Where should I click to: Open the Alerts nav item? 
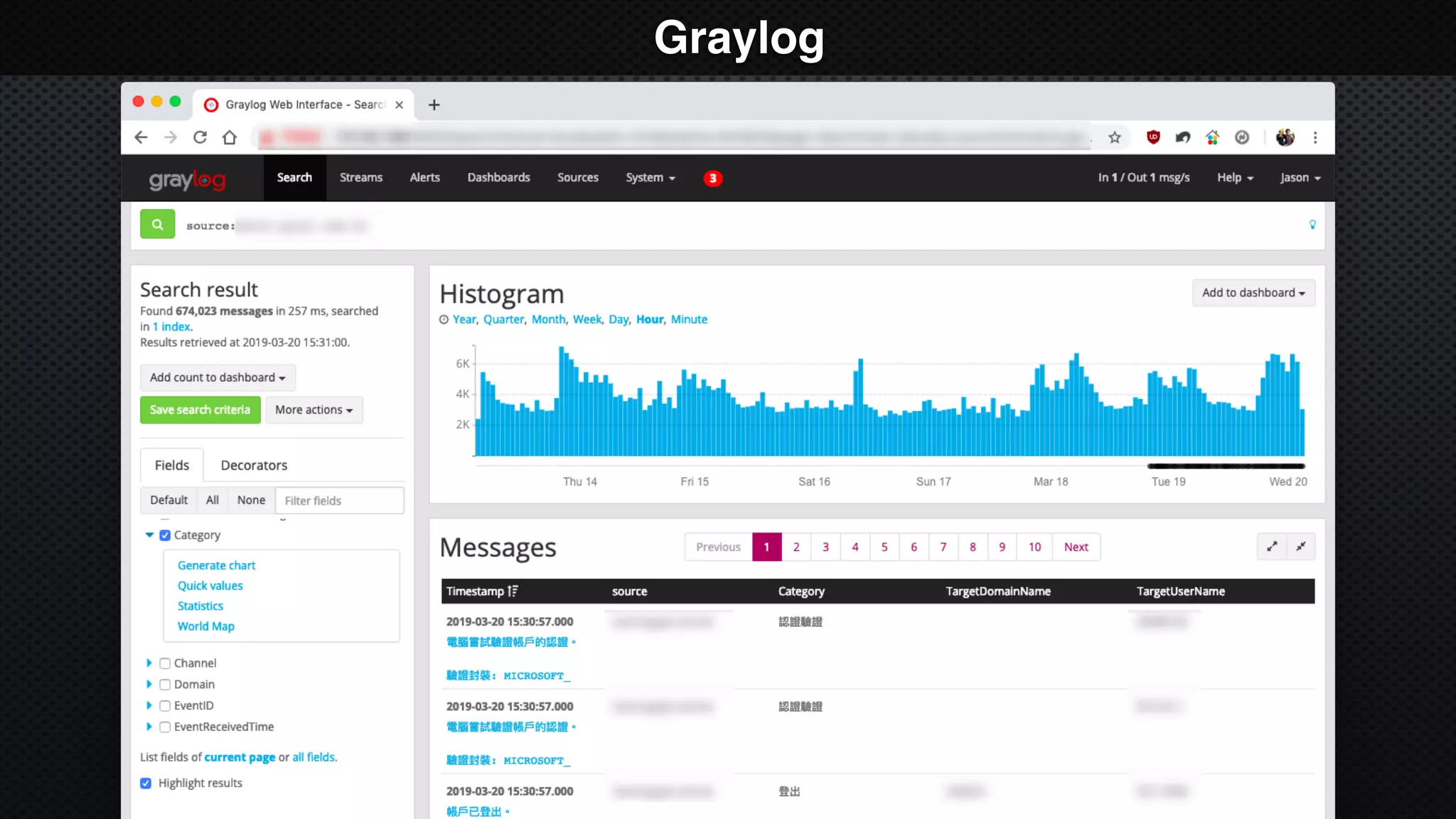(x=425, y=178)
